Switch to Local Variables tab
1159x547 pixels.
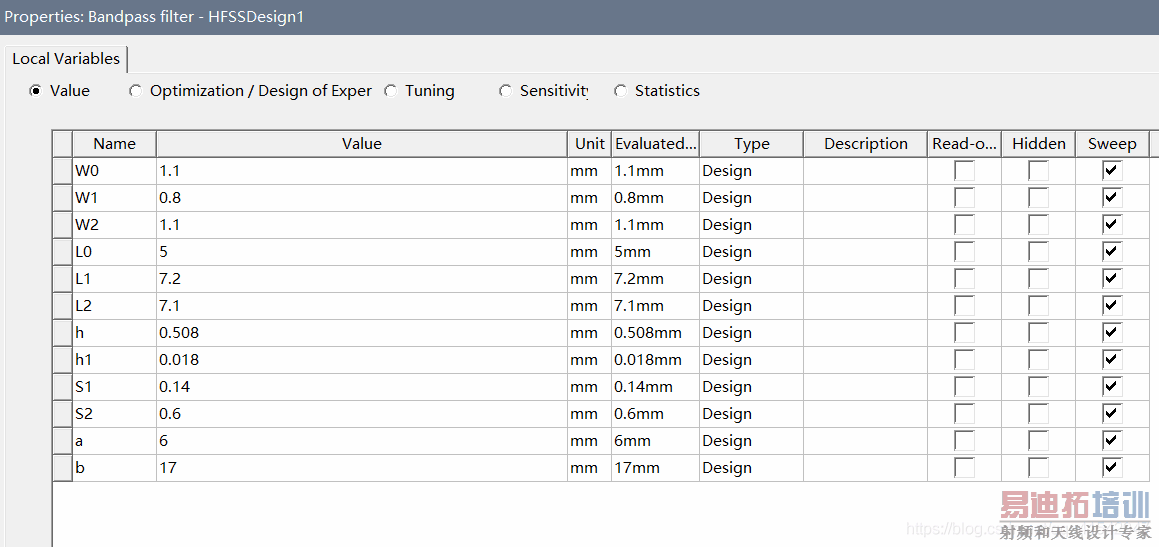66,59
